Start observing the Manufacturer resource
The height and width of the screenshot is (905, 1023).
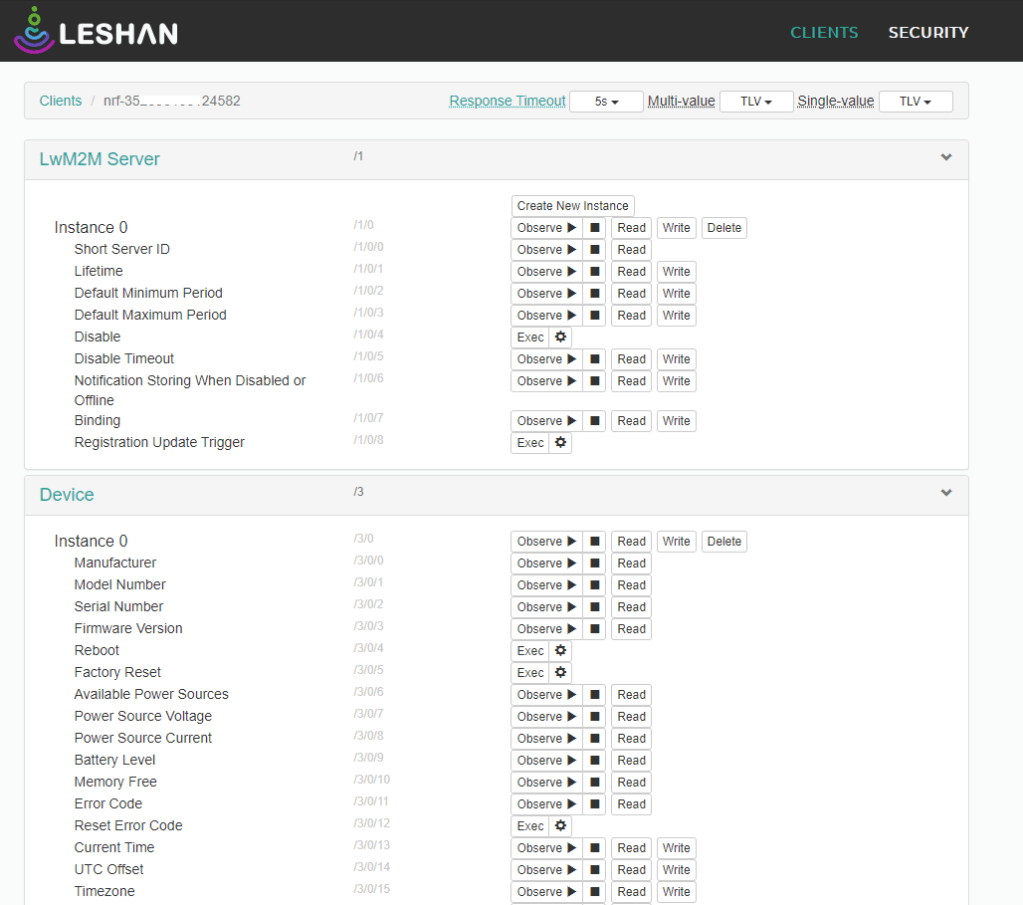tap(546, 564)
